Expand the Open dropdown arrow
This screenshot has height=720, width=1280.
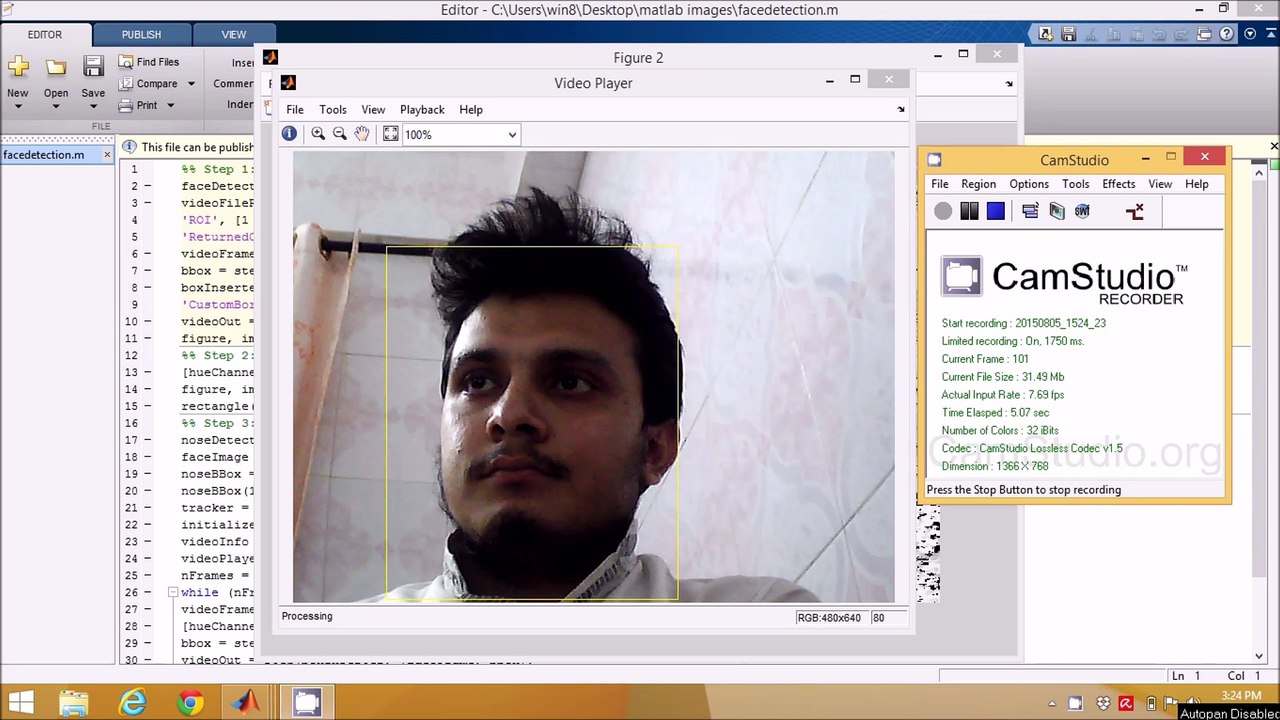56,106
